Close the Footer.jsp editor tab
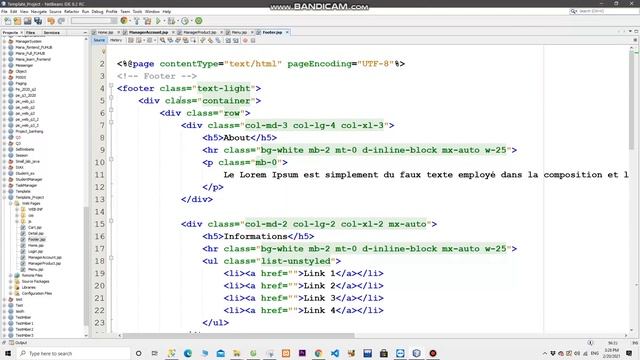Screen dimensions: 640x360 [287, 32]
